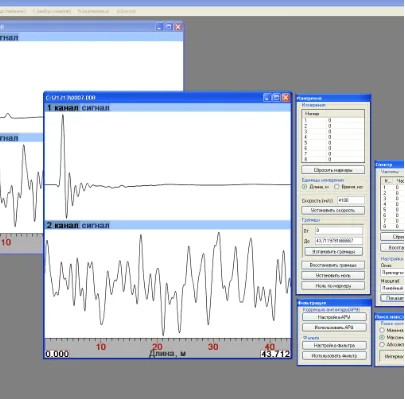Click the 30 tick on front window length axis
The image size is (405, 399).
(213, 347)
